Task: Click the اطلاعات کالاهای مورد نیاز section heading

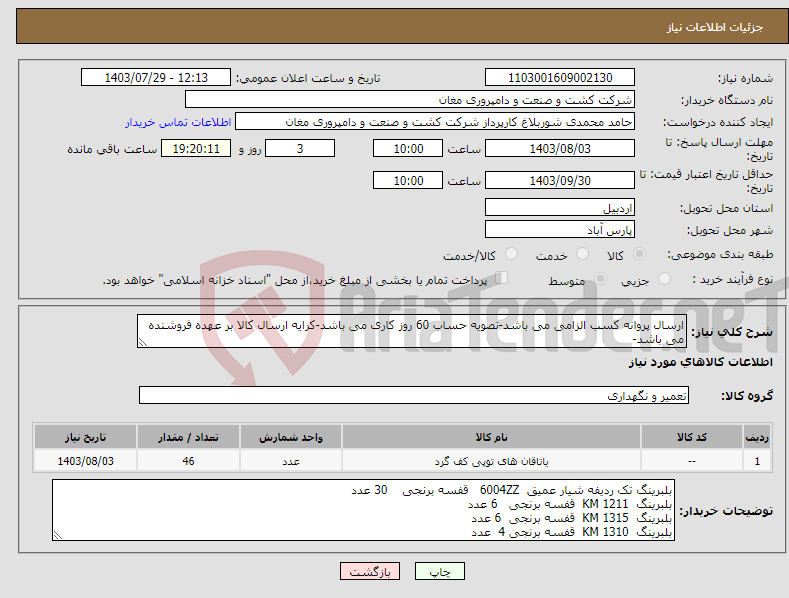Action: pos(700,362)
